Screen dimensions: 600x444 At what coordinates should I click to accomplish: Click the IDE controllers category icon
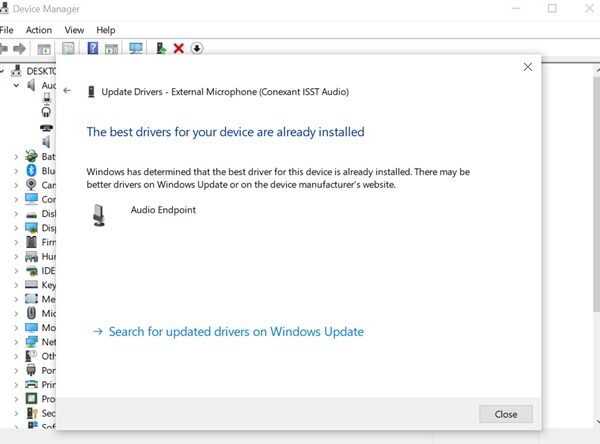pos(31,271)
